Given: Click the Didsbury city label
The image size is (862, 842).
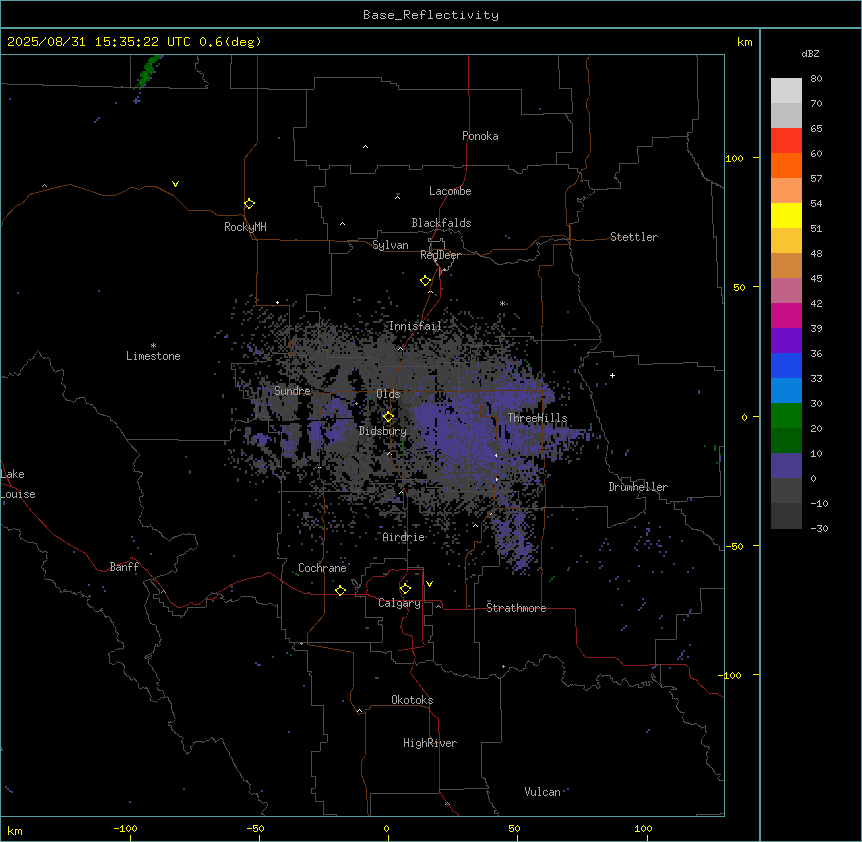Looking at the screenshot, I should [x=383, y=431].
